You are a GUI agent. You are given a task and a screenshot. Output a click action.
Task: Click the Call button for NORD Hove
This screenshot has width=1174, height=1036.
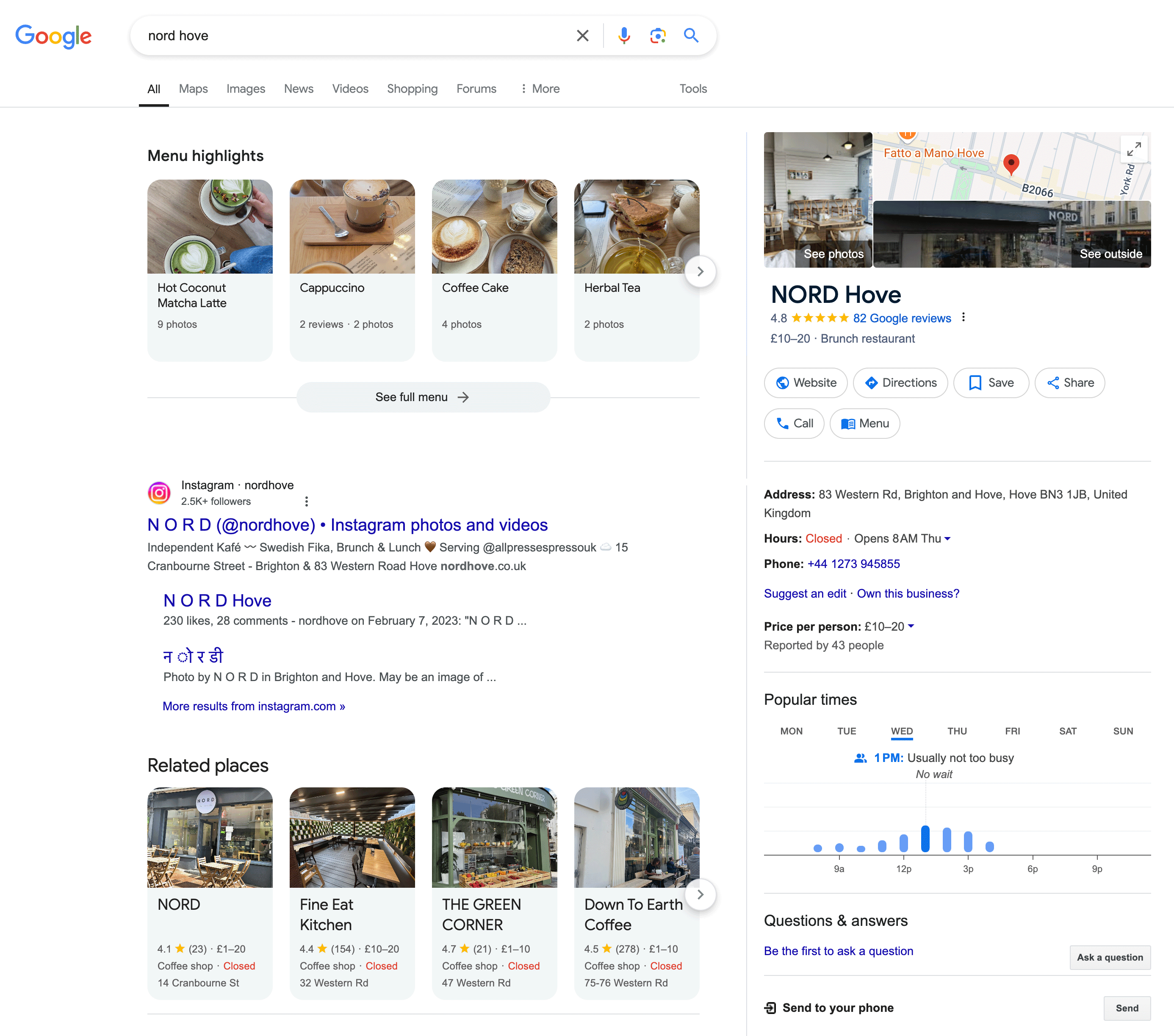[x=795, y=423]
